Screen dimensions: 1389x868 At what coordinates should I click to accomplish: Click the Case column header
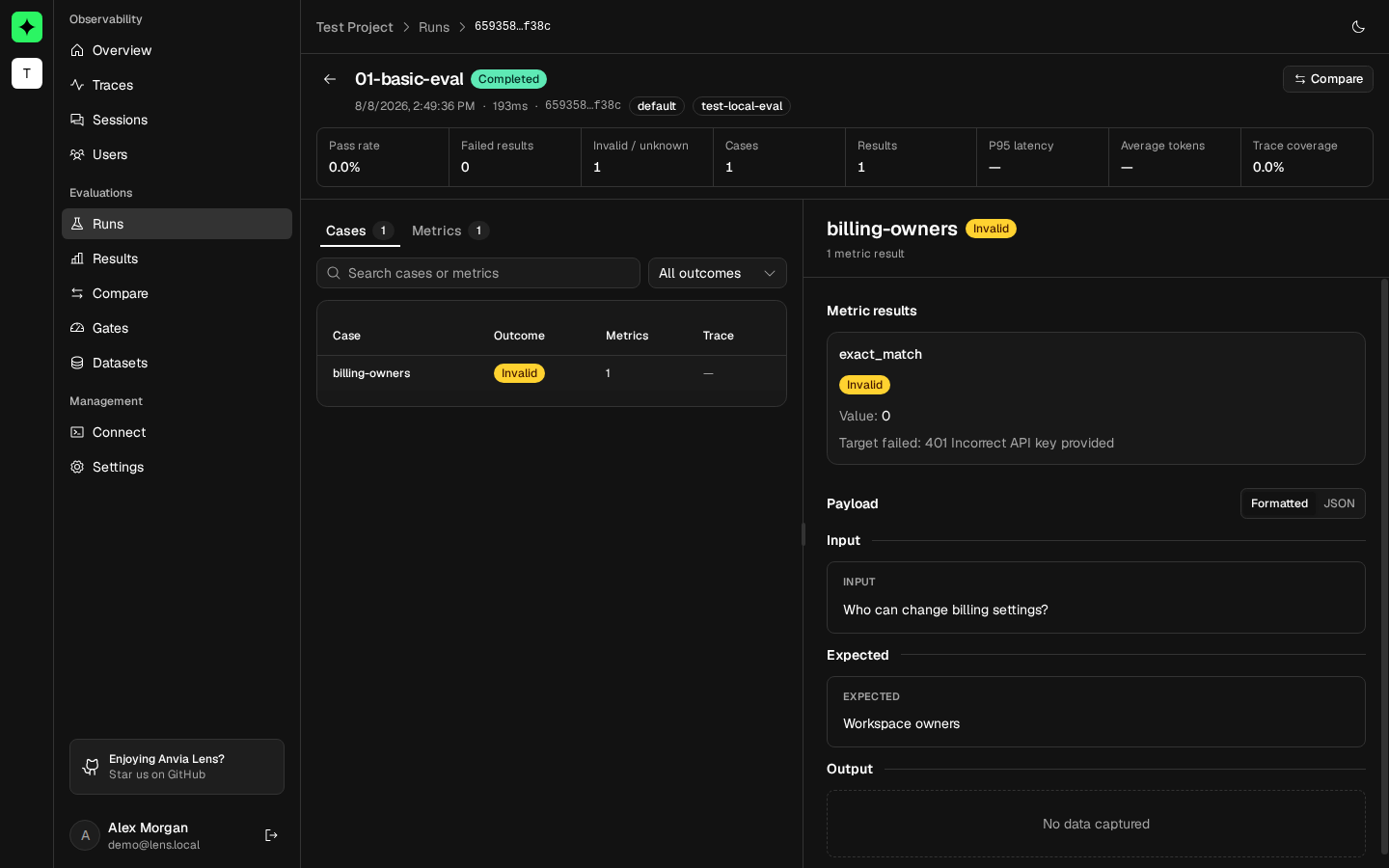tap(346, 336)
